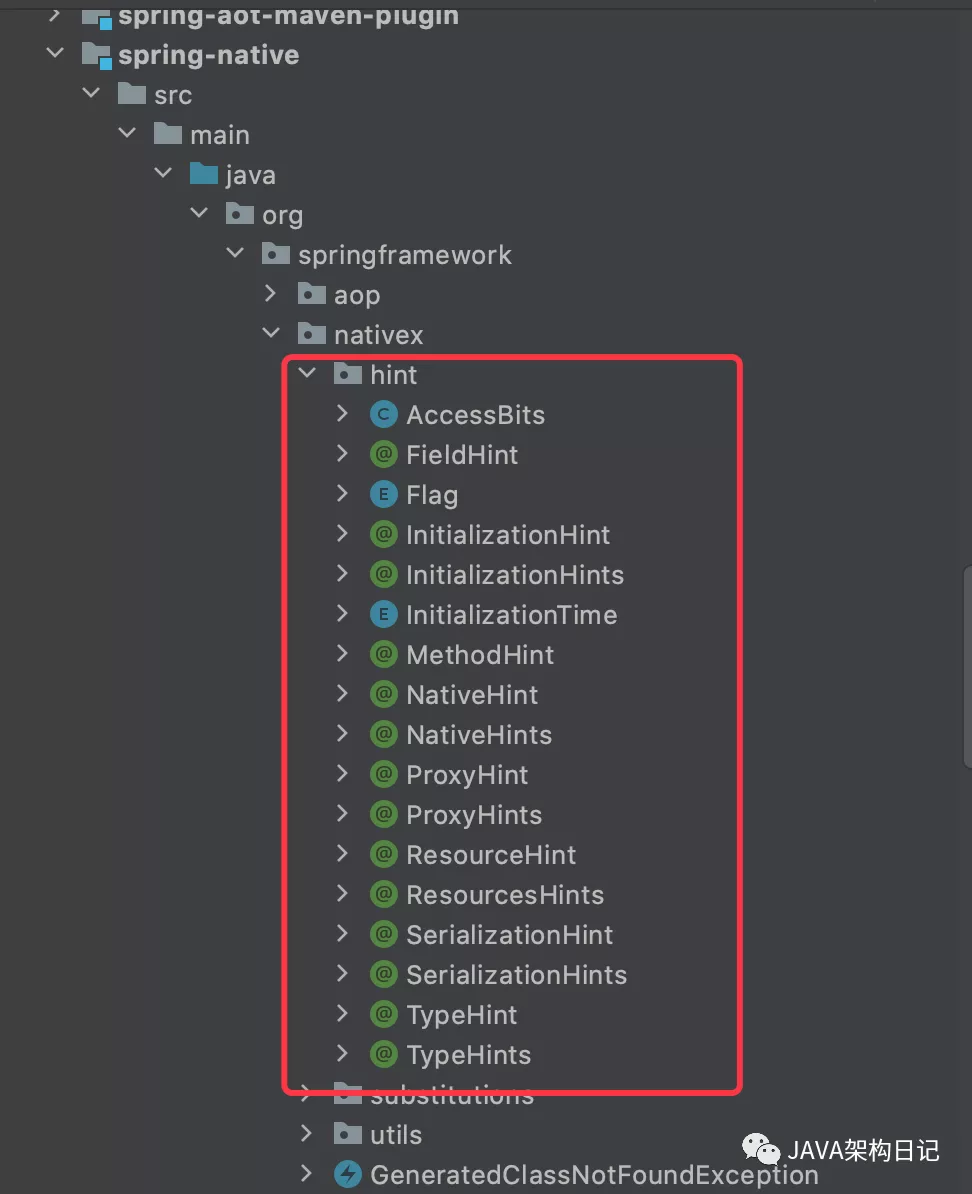This screenshot has height=1194, width=972.
Task: Click the GeneratedClassNotFoundException exception icon
Action: coord(348,1174)
